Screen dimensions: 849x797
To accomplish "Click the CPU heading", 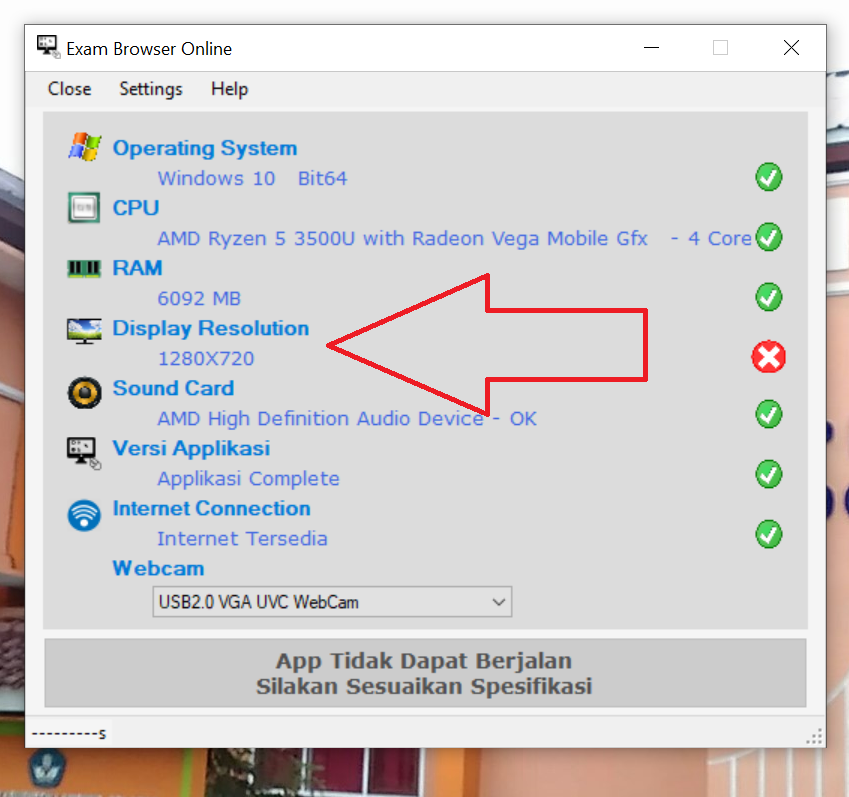I will click(x=136, y=208).
